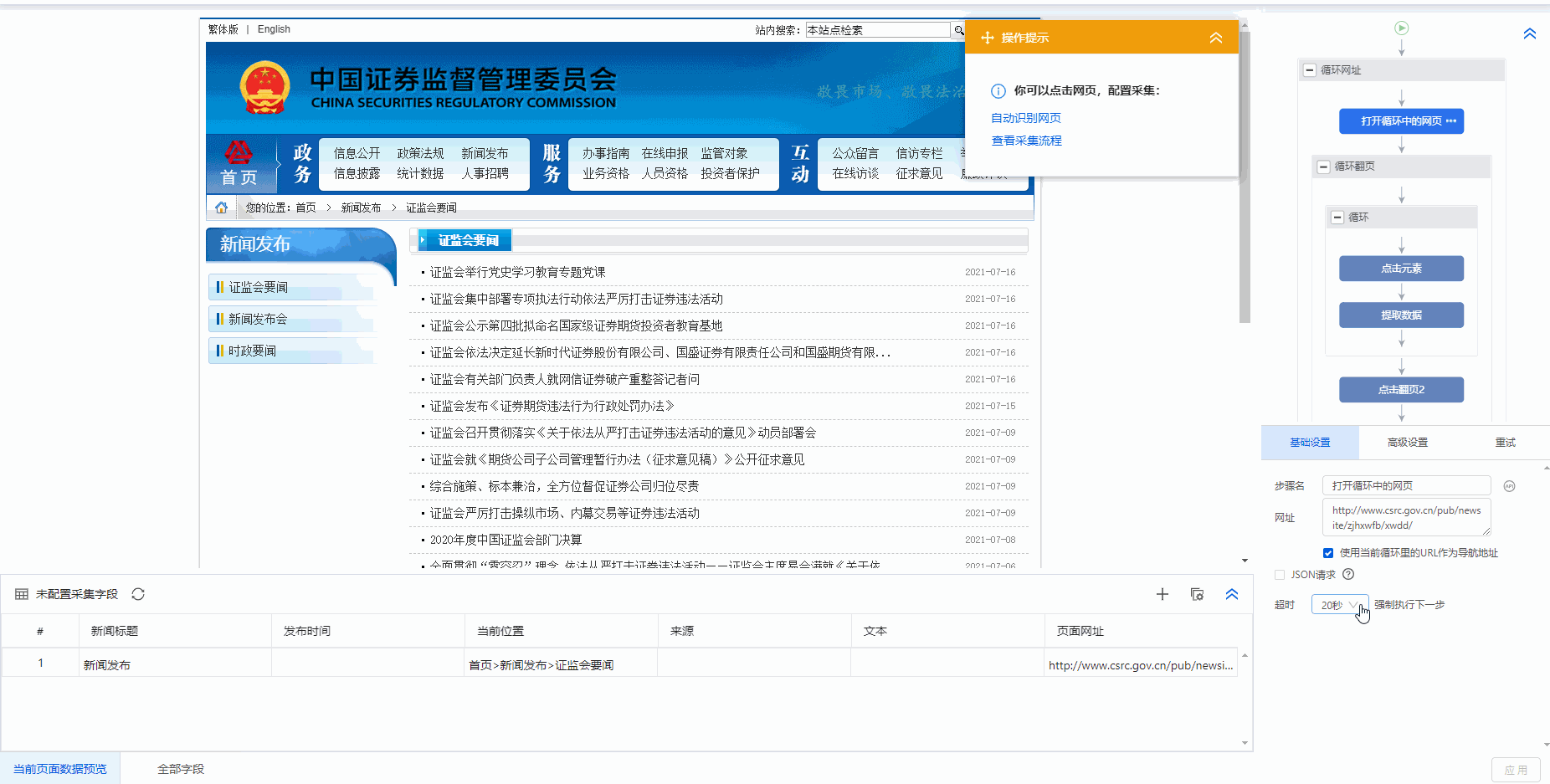Screen dimensions: 1550x784
Task: Open 投资者保护 menu item
Action: click(730, 173)
